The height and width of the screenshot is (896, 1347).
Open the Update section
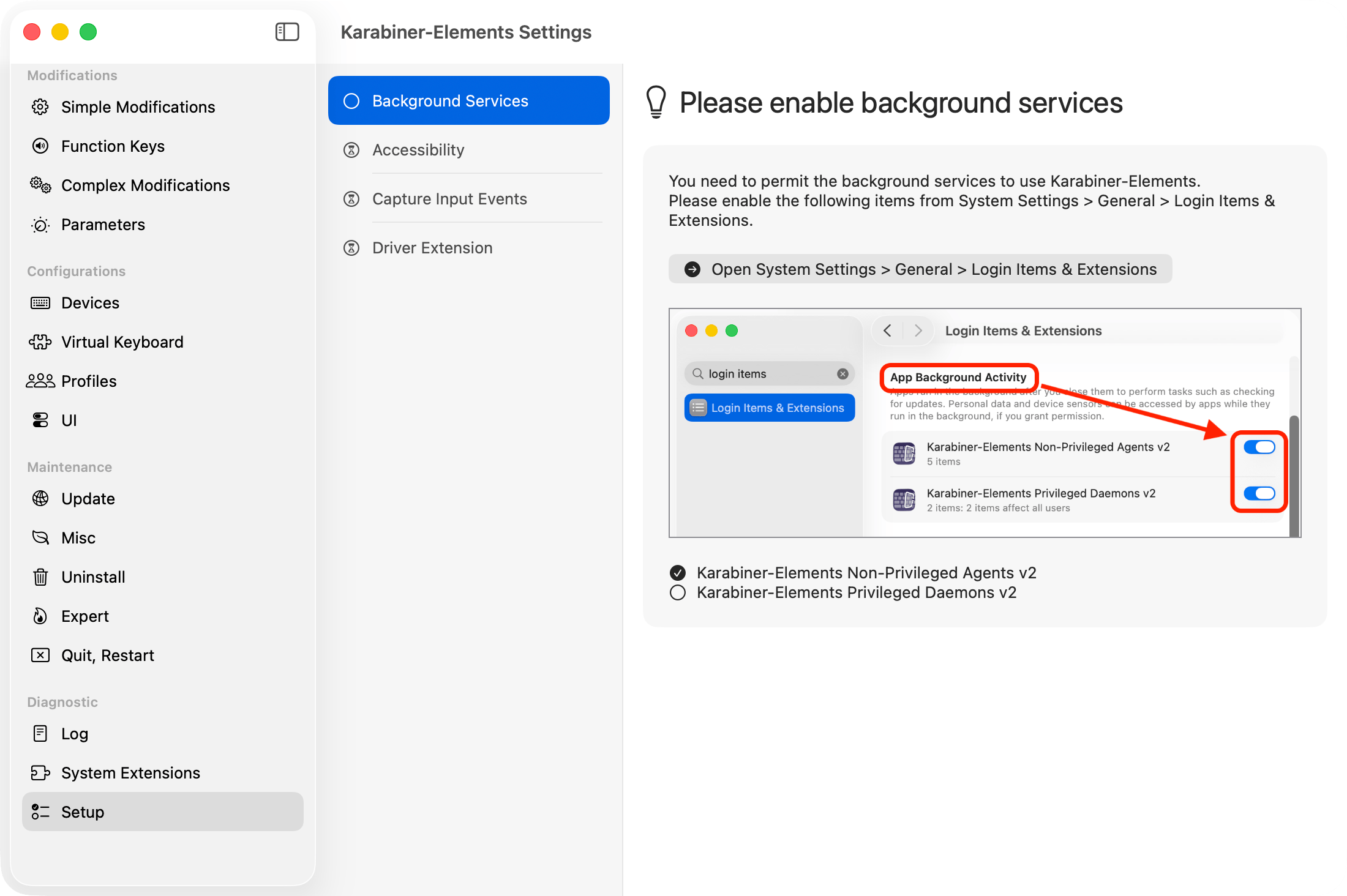click(x=163, y=499)
